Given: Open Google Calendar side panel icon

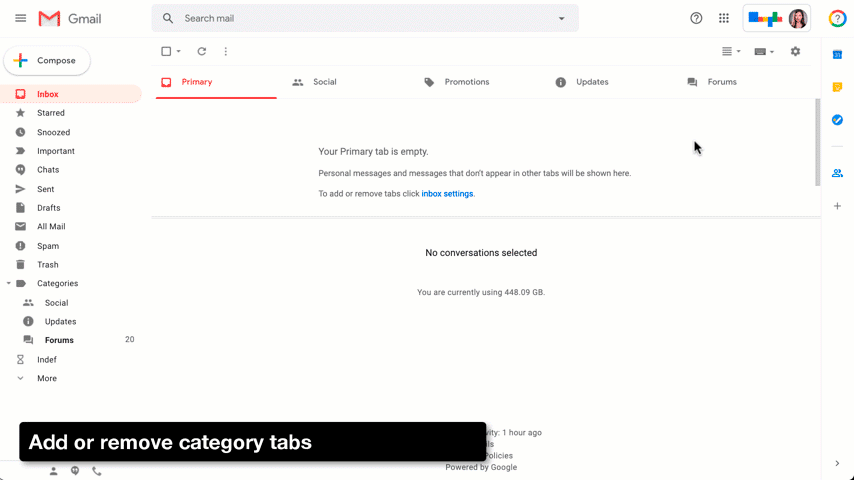Looking at the screenshot, I should point(838,54).
